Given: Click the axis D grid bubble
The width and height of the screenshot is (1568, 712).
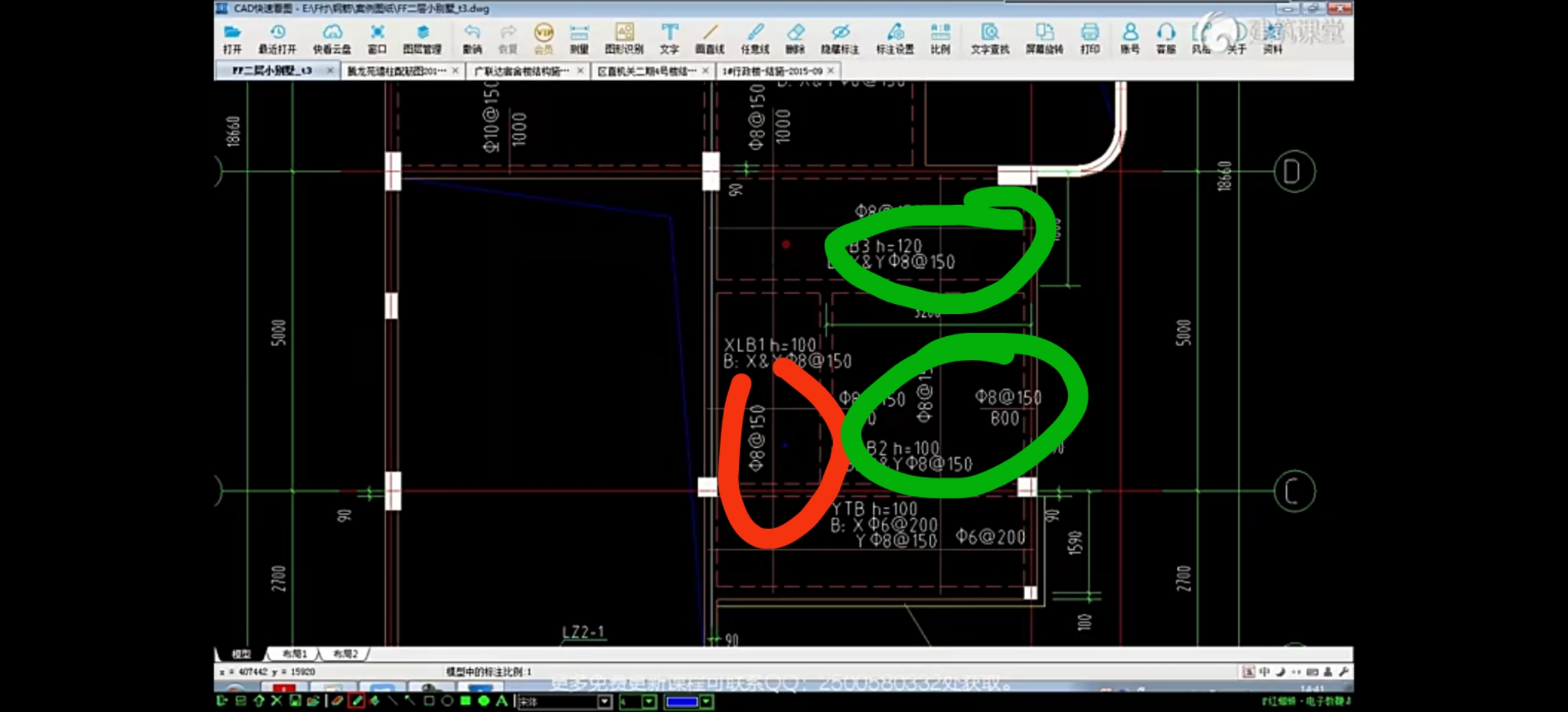Looking at the screenshot, I should [x=1294, y=171].
